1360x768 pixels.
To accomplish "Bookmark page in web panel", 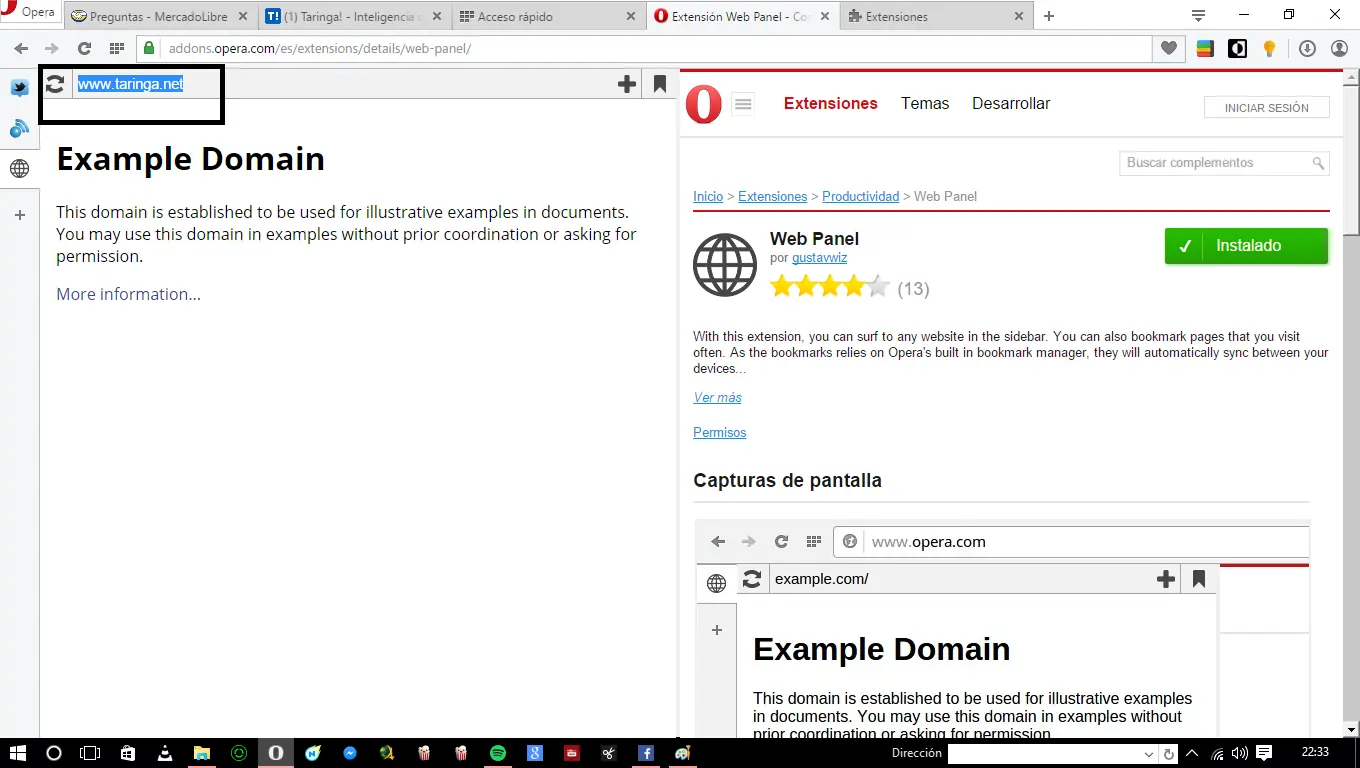I will click(x=660, y=84).
